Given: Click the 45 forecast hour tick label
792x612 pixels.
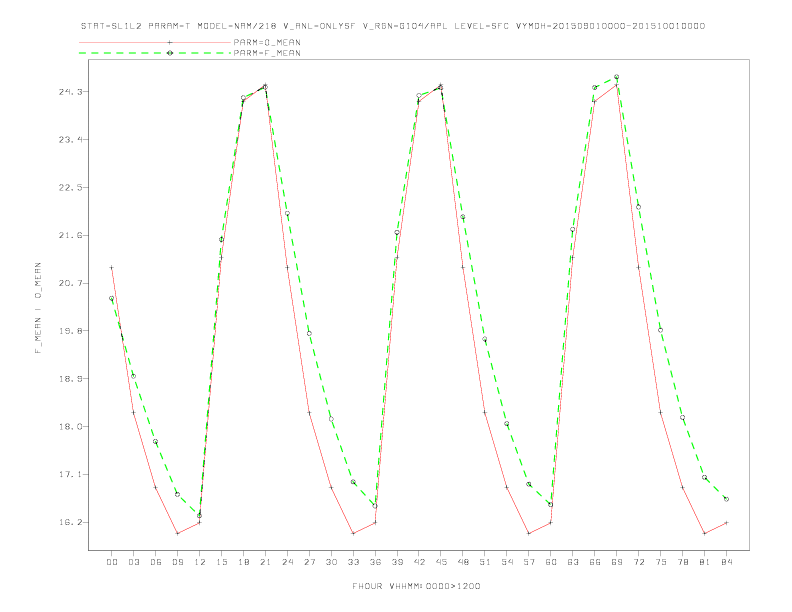Looking at the screenshot, I should (x=441, y=562).
